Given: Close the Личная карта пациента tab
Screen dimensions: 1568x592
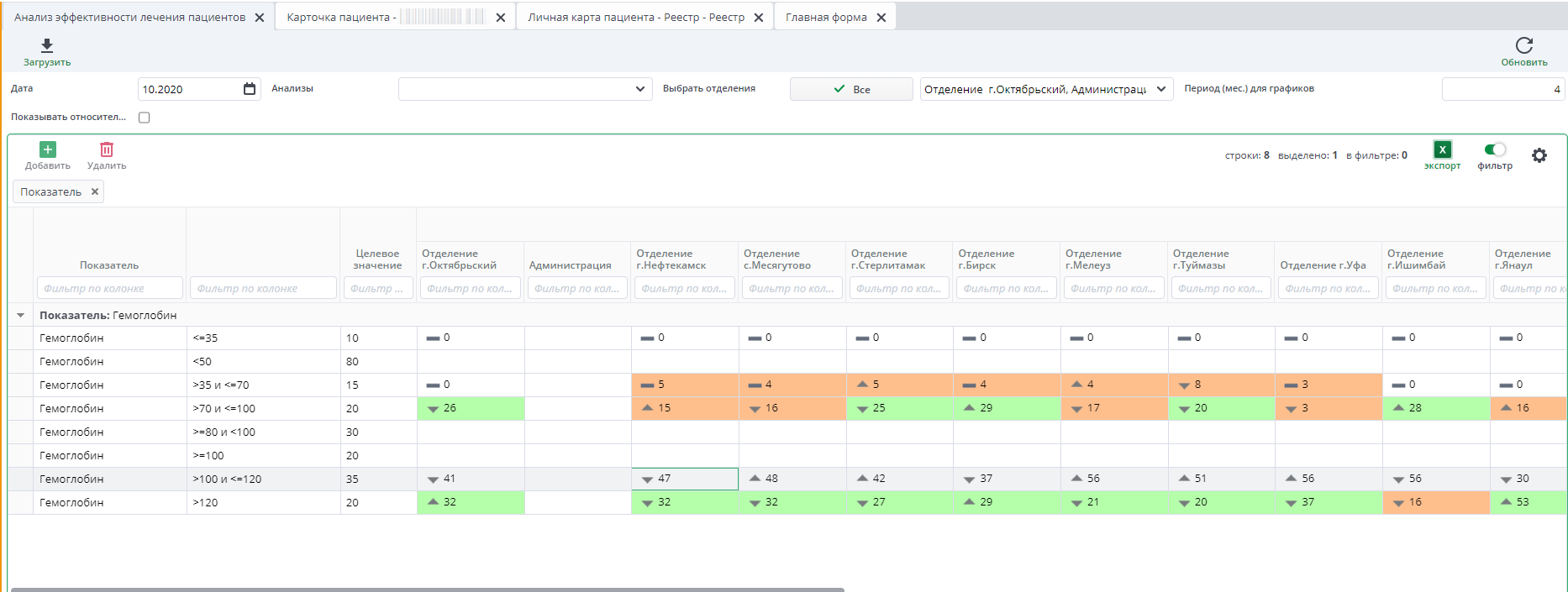Looking at the screenshot, I should click(x=758, y=18).
